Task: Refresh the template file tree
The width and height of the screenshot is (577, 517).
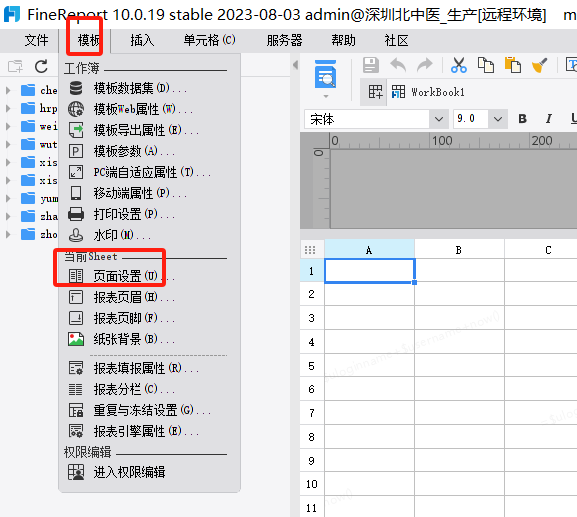Action: pos(41,67)
